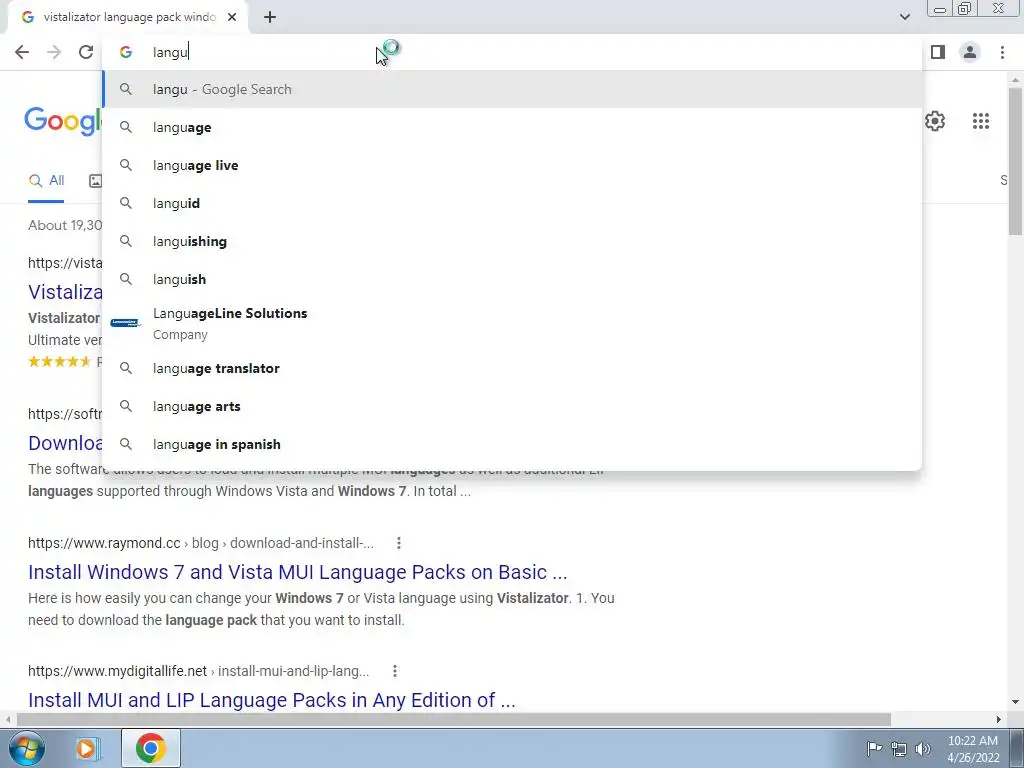This screenshot has height=768, width=1024.
Task: Go back with the browser back arrow
Action: (22, 52)
